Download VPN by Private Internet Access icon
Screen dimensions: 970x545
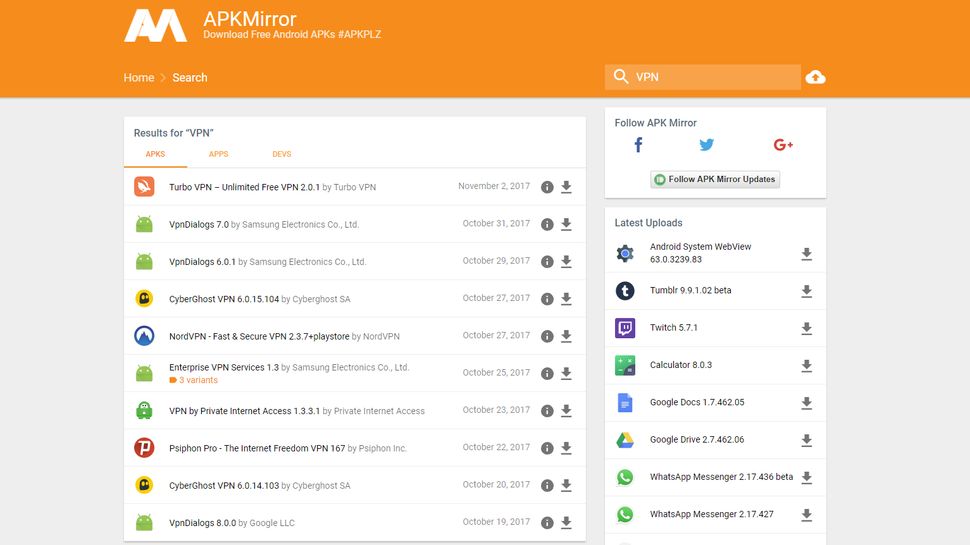[x=566, y=411]
